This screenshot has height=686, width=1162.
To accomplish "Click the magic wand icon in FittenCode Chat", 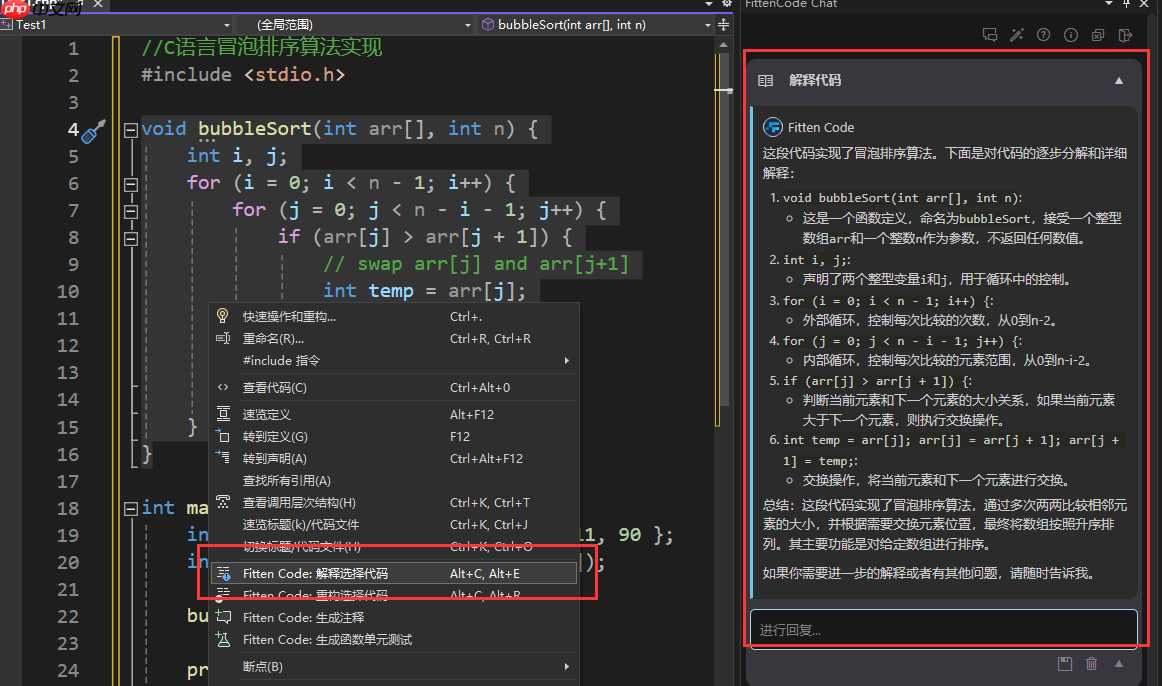I will point(1017,34).
